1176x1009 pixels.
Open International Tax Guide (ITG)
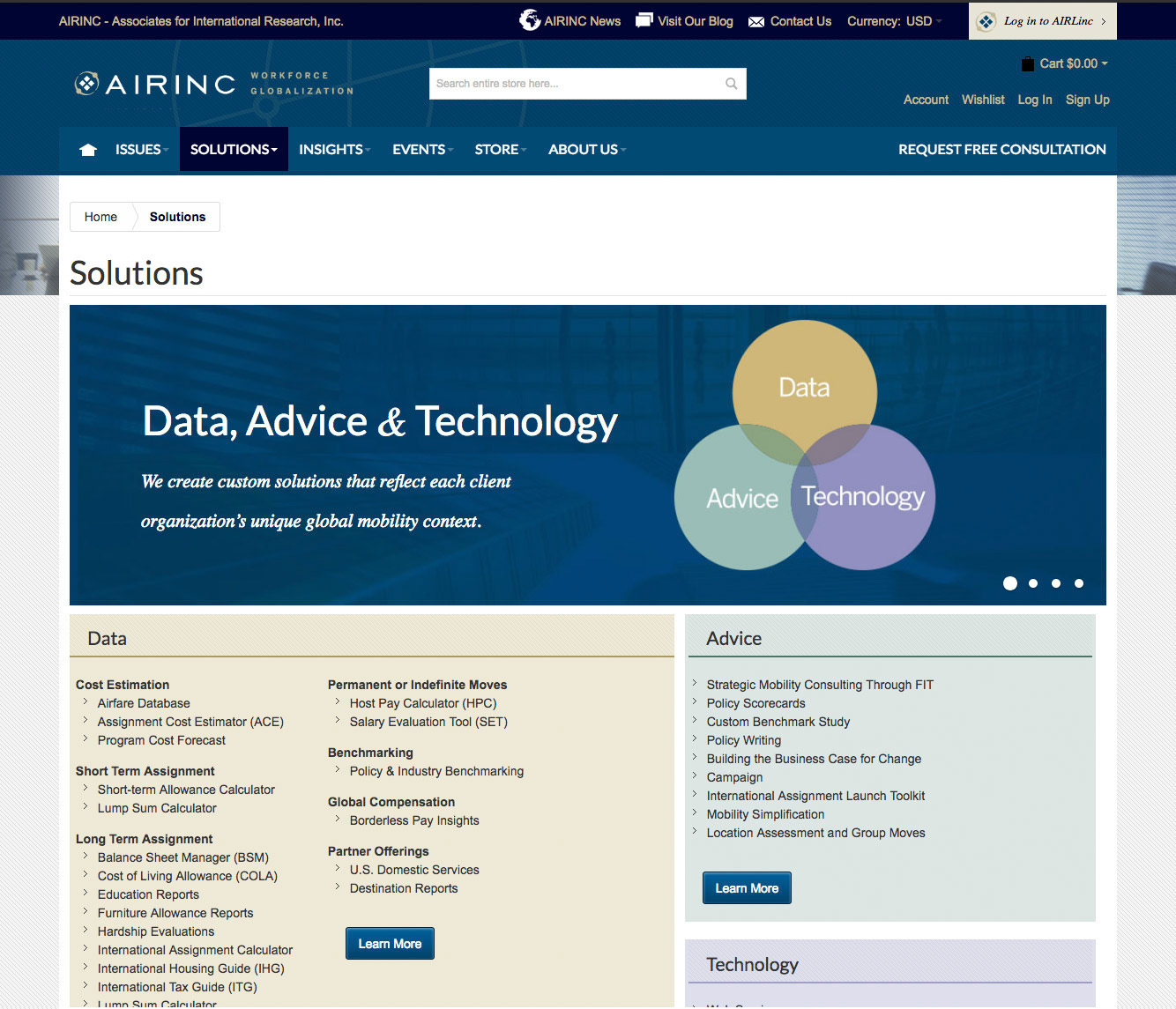tap(177, 987)
